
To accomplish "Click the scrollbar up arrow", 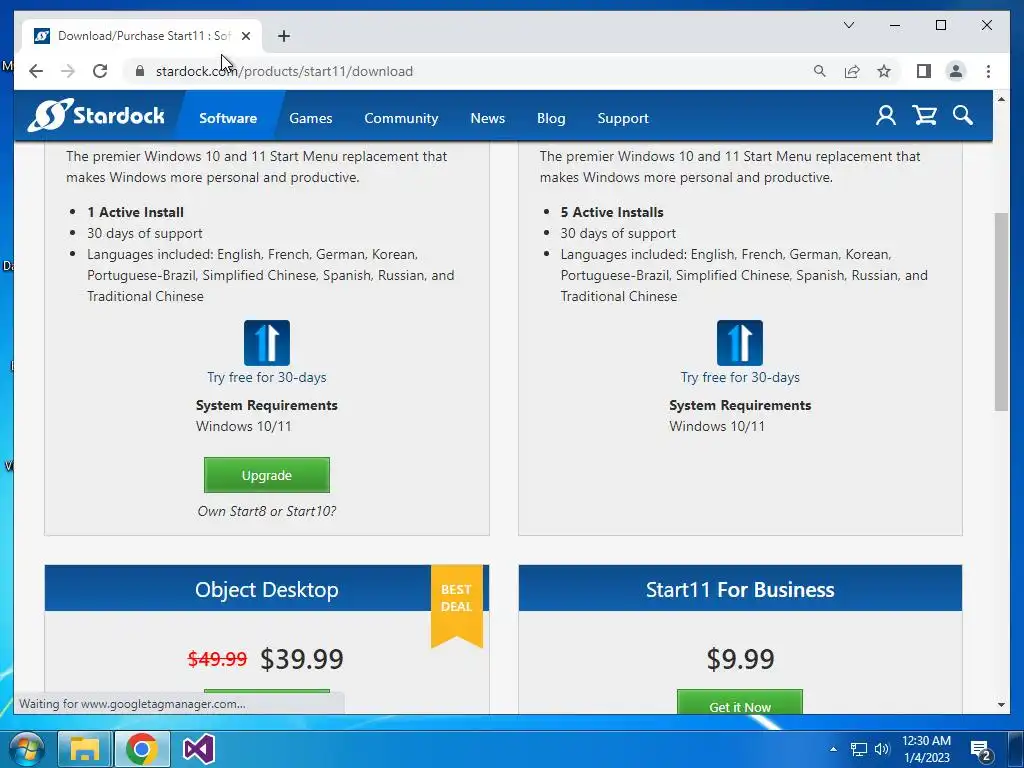I will tap(1001, 99).
